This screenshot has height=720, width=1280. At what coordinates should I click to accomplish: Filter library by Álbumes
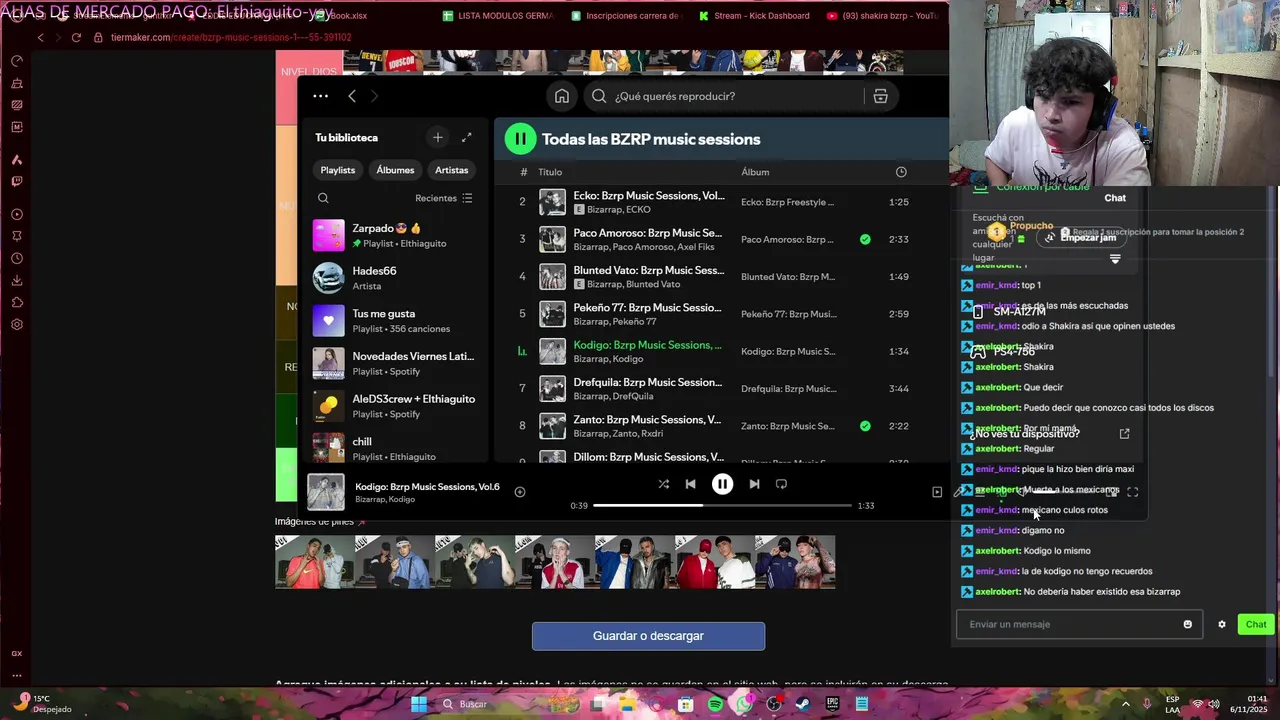point(395,170)
